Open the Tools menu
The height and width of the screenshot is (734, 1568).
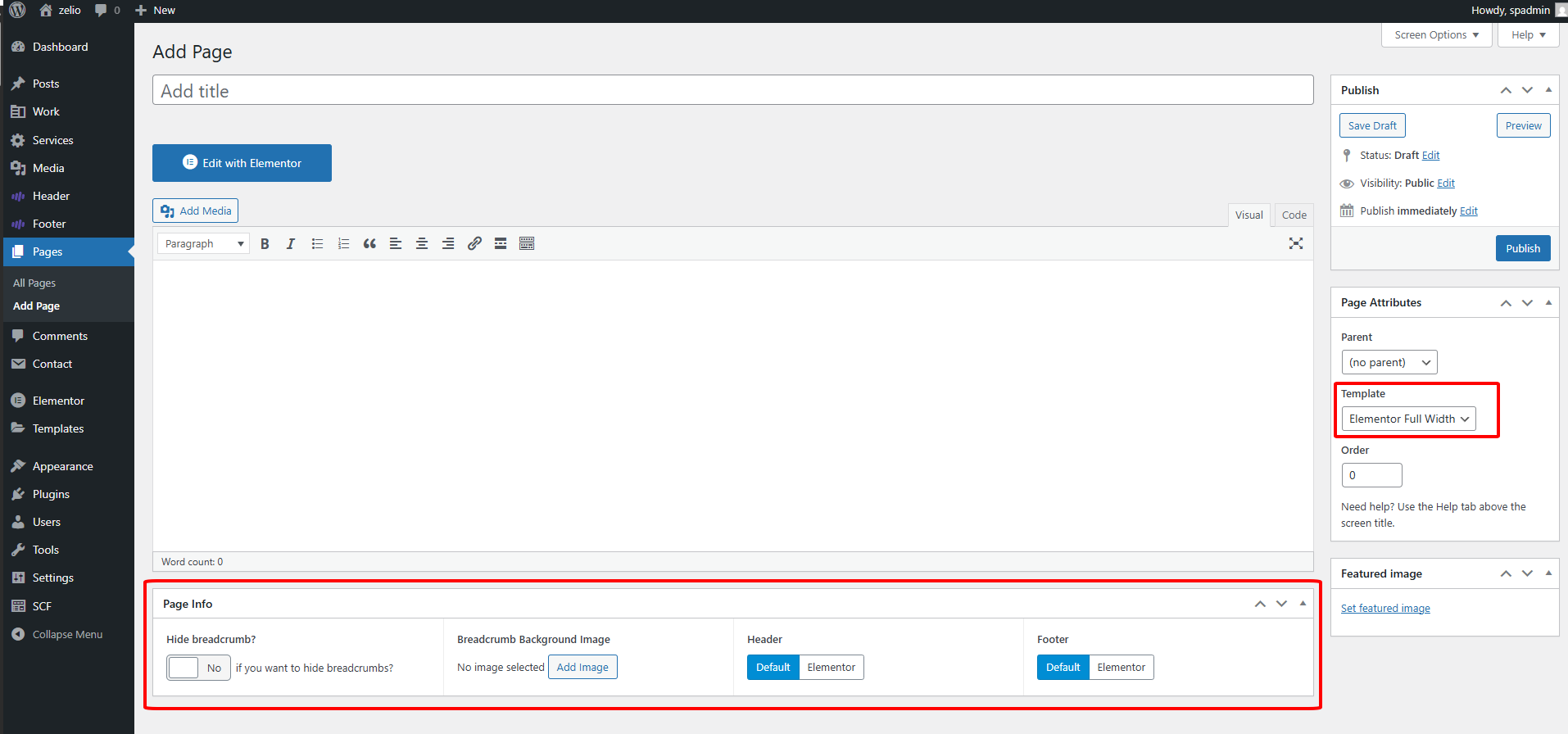[x=68, y=550]
